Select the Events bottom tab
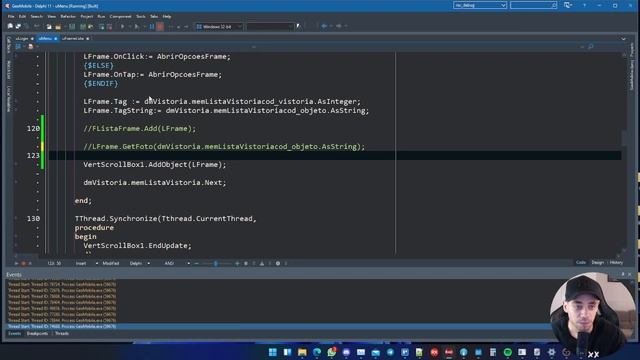Viewport: 640px width, 360px height. click(14, 333)
